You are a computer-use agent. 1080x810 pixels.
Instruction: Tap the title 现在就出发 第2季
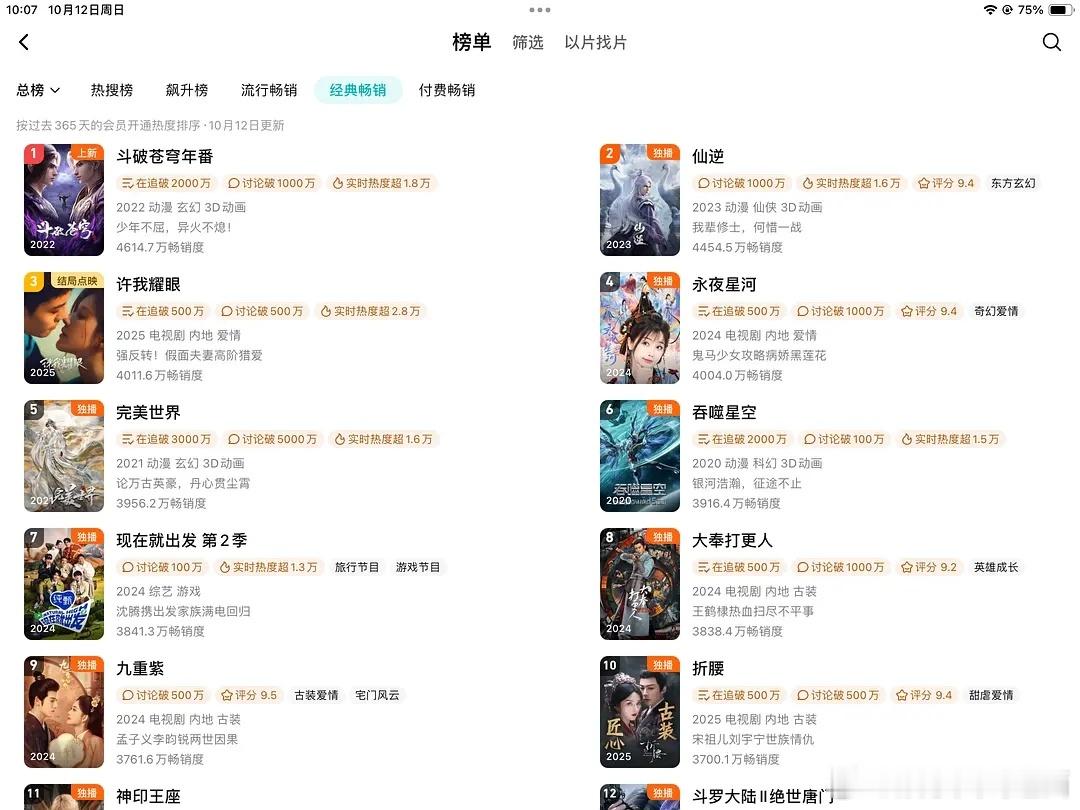[x=181, y=541]
